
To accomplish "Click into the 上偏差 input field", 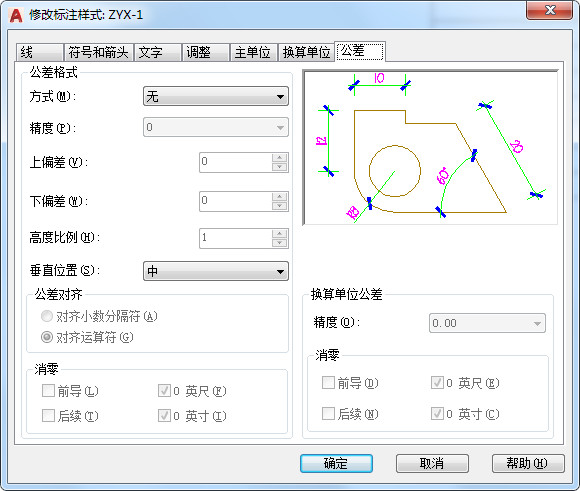I will tap(236, 162).
